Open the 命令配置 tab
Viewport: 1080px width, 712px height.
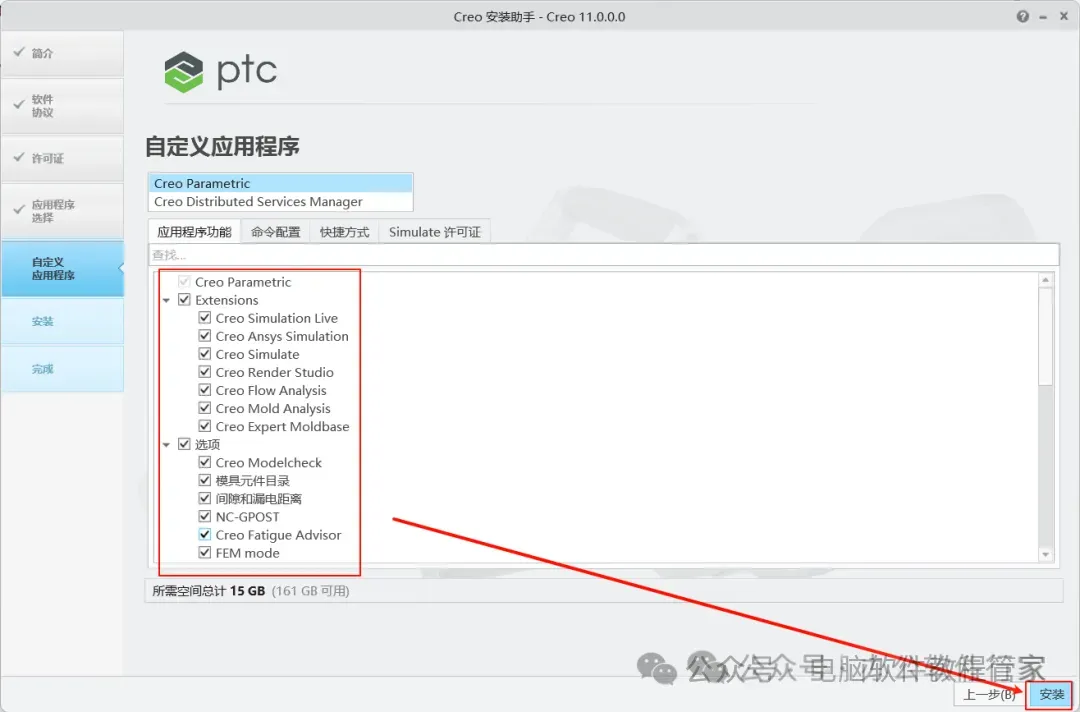pyautogui.click(x=276, y=232)
